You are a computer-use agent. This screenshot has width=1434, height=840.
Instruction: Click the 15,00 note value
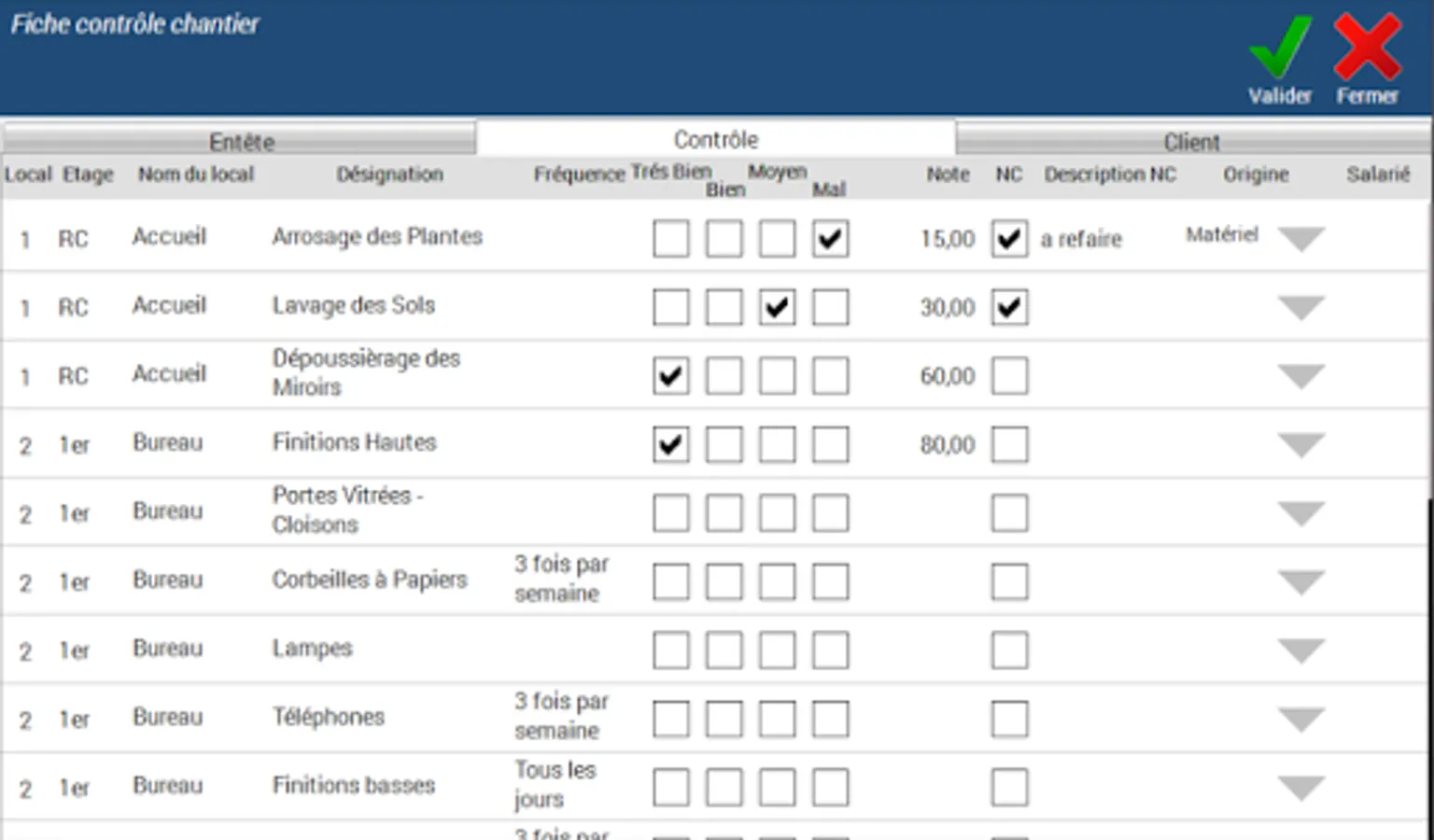(x=948, y=239)
